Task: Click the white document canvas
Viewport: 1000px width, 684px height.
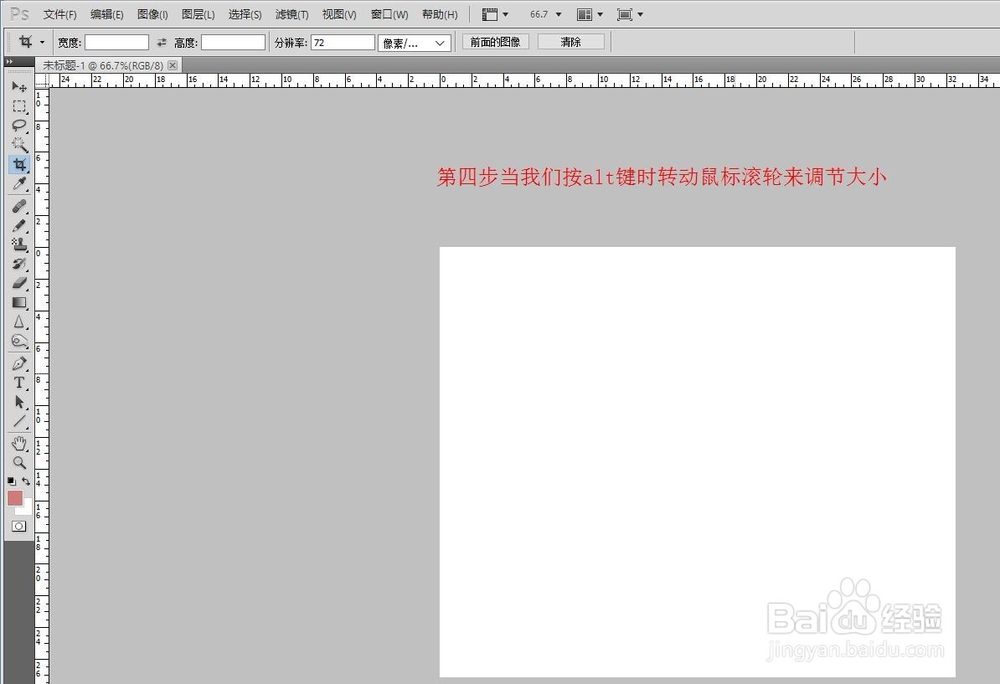Action: coord(697,462)
